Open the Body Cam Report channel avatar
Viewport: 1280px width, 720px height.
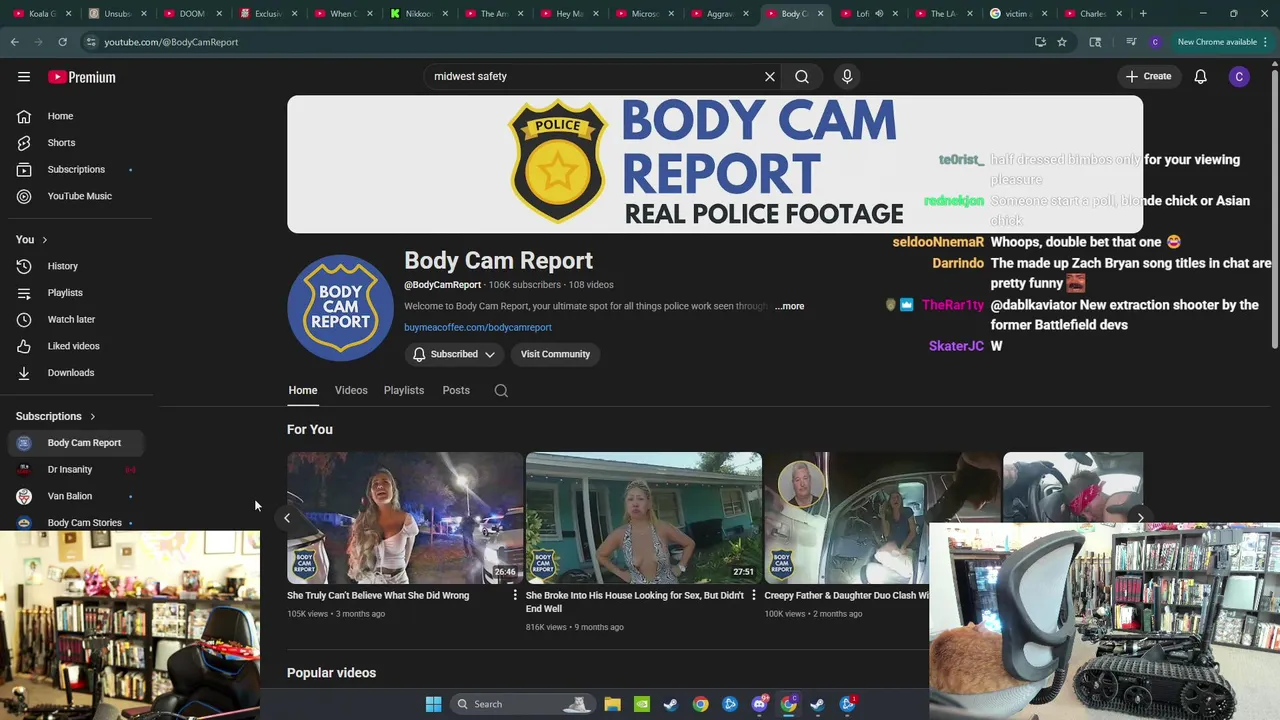click(340, 308)
